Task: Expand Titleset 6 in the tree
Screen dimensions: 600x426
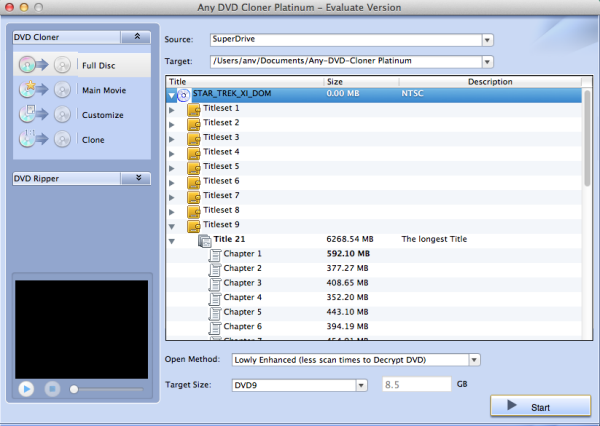Action: pyautogui.click(x=172, y=183)
